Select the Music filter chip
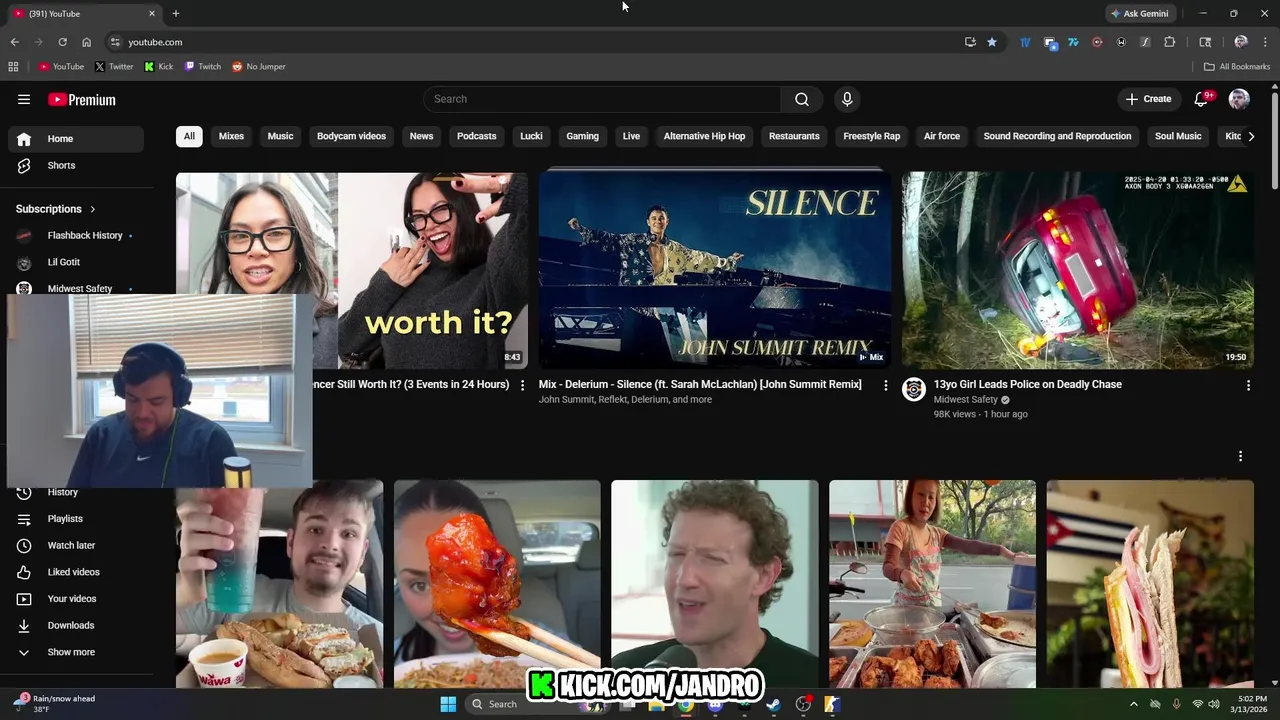Screen dimensions: 1280x720 280,136
